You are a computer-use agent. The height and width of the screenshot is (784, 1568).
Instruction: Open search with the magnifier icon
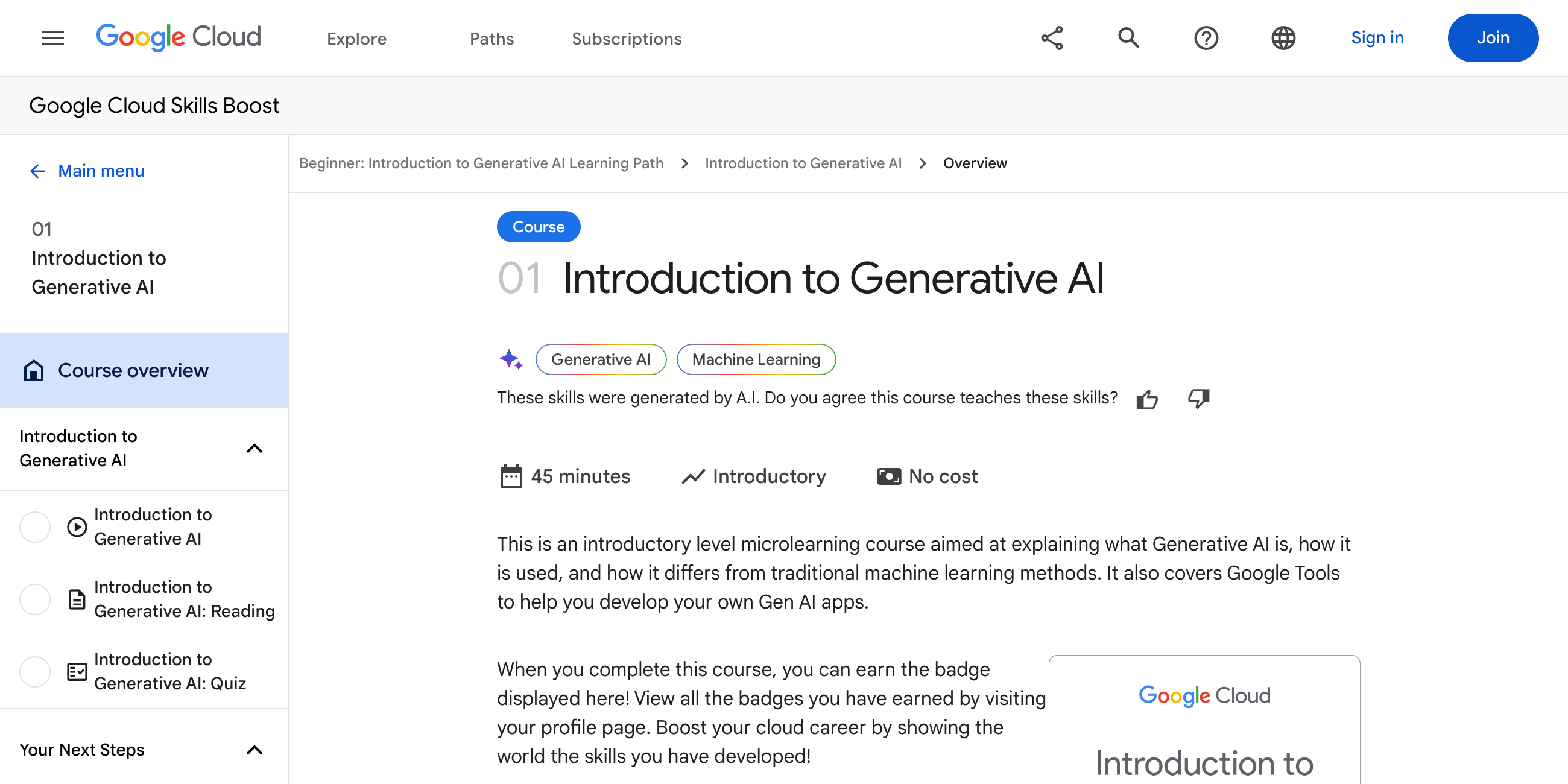[x=1128, y=38]
